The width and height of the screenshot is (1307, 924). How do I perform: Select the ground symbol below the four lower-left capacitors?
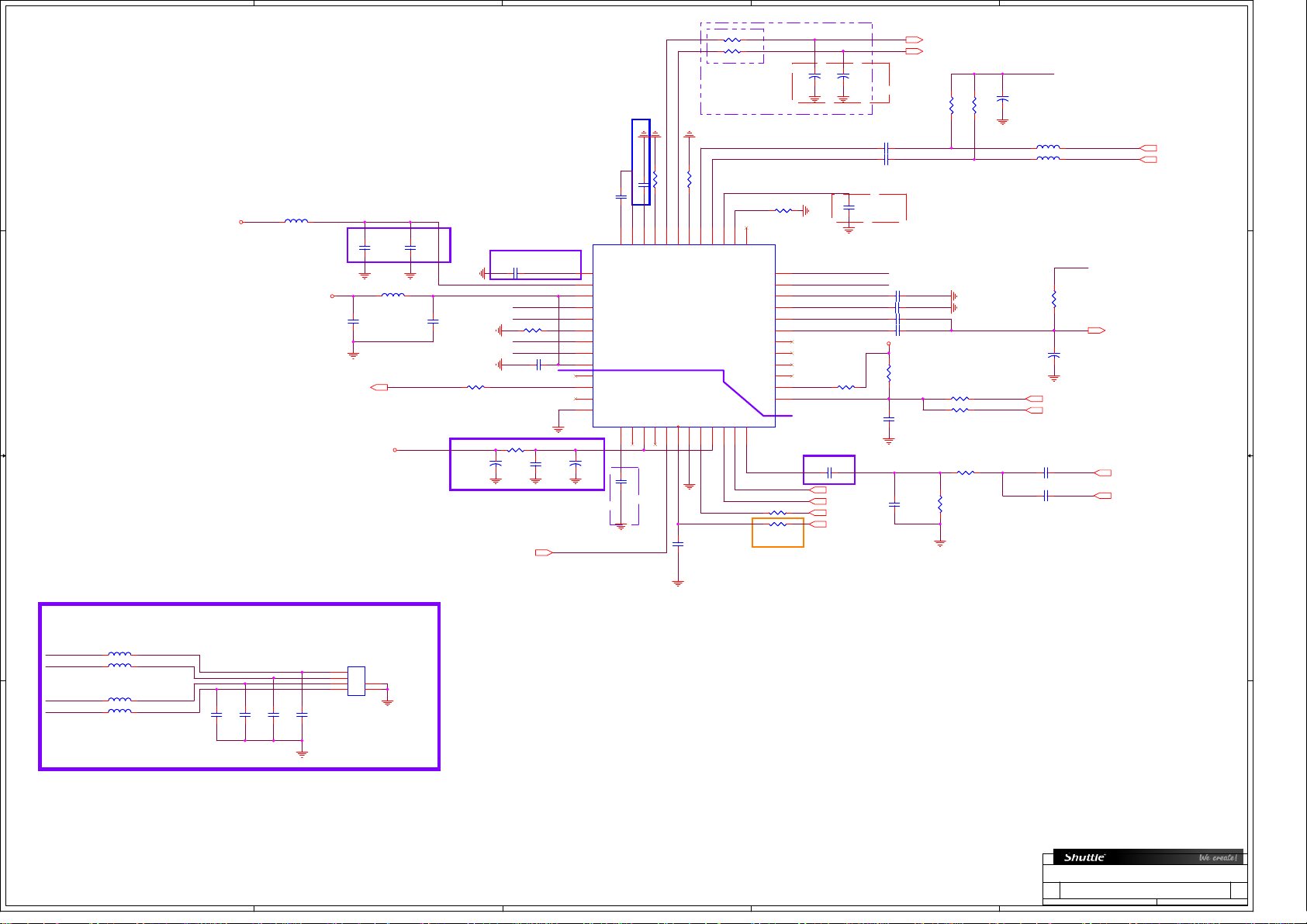(x=303, y=753)
